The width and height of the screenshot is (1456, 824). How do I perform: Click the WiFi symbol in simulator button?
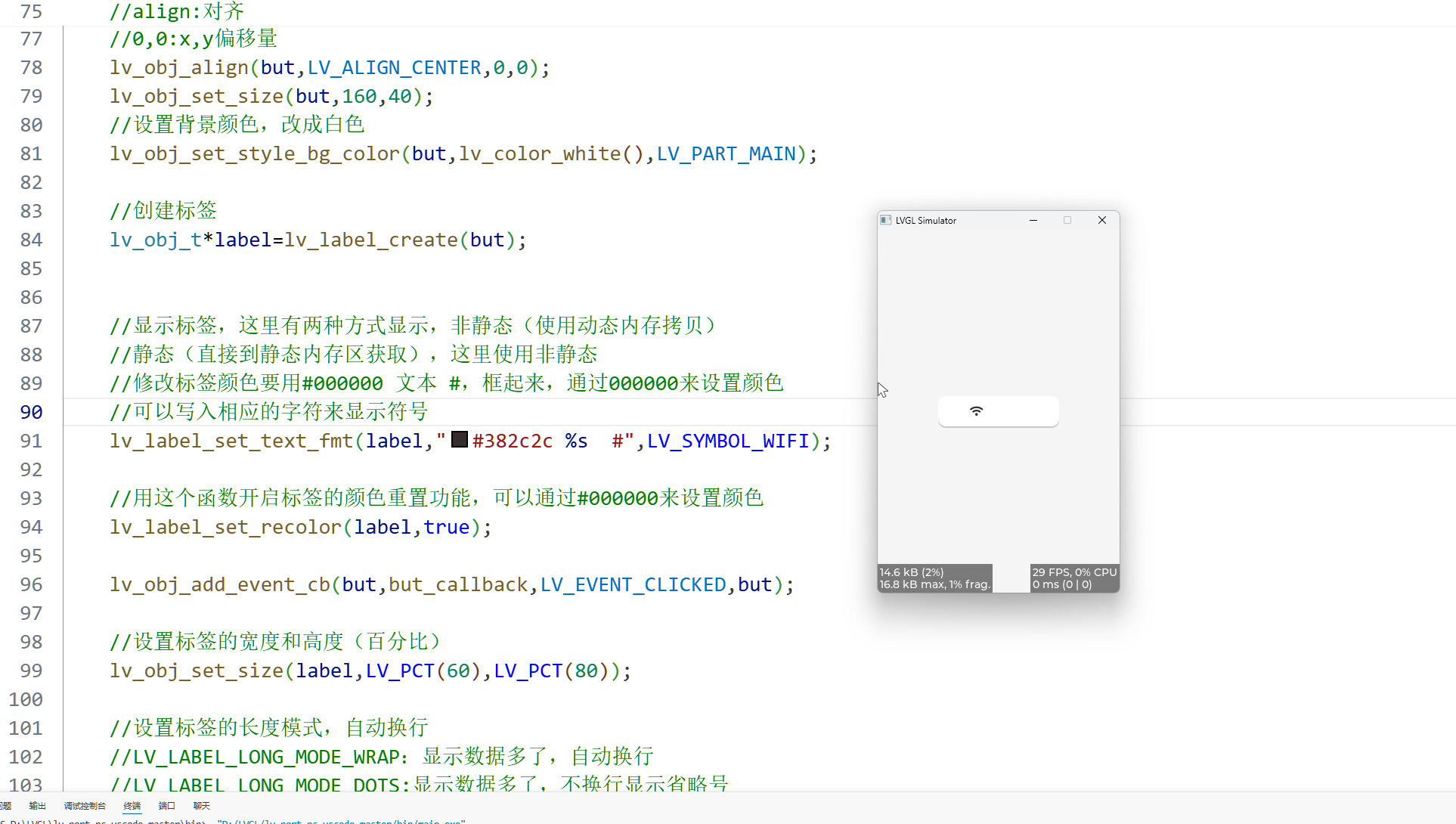pyautogui.click(x=977, y=411)
